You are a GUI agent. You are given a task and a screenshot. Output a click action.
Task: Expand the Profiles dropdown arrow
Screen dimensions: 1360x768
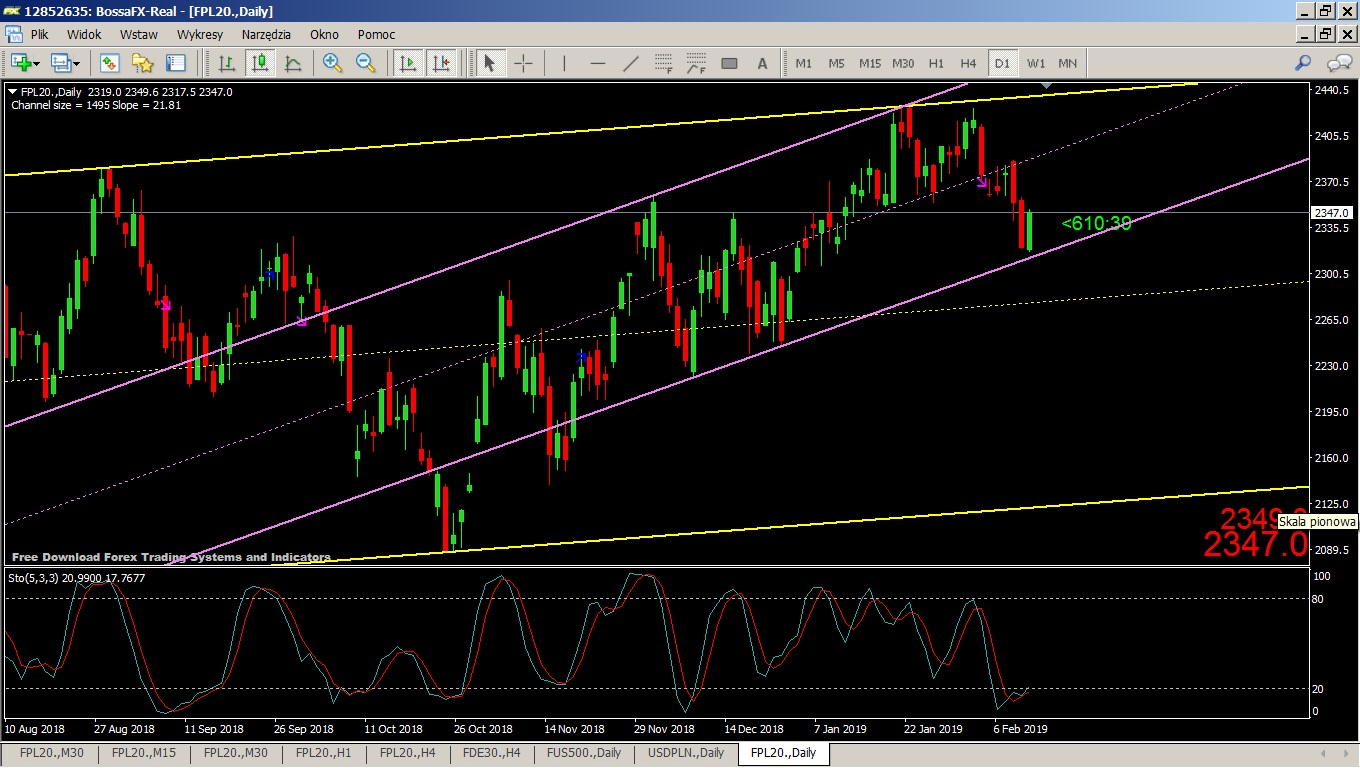pos(77,63)
